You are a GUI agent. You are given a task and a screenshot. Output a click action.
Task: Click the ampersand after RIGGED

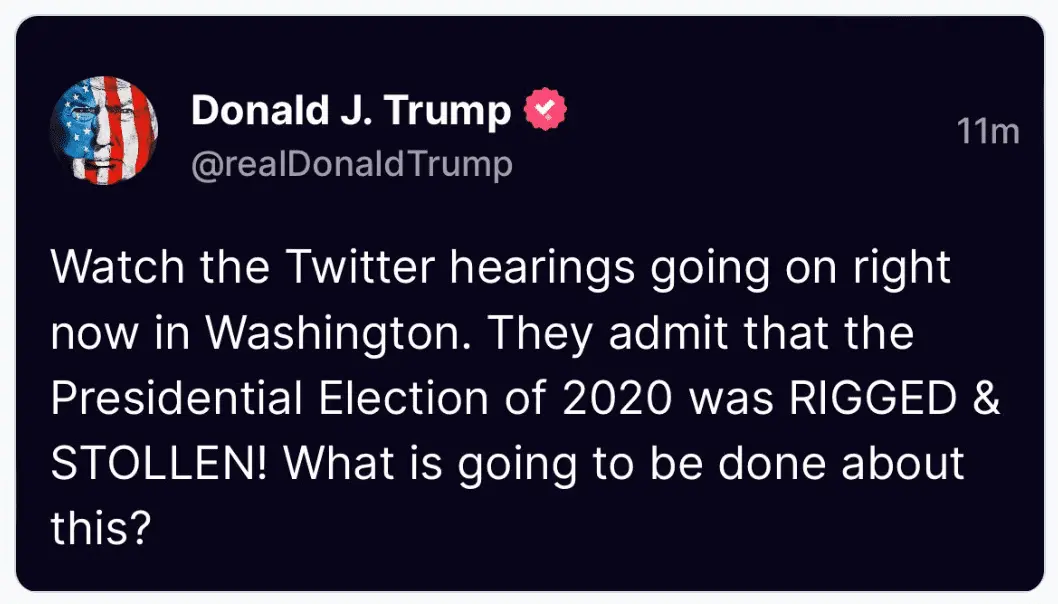988,399
